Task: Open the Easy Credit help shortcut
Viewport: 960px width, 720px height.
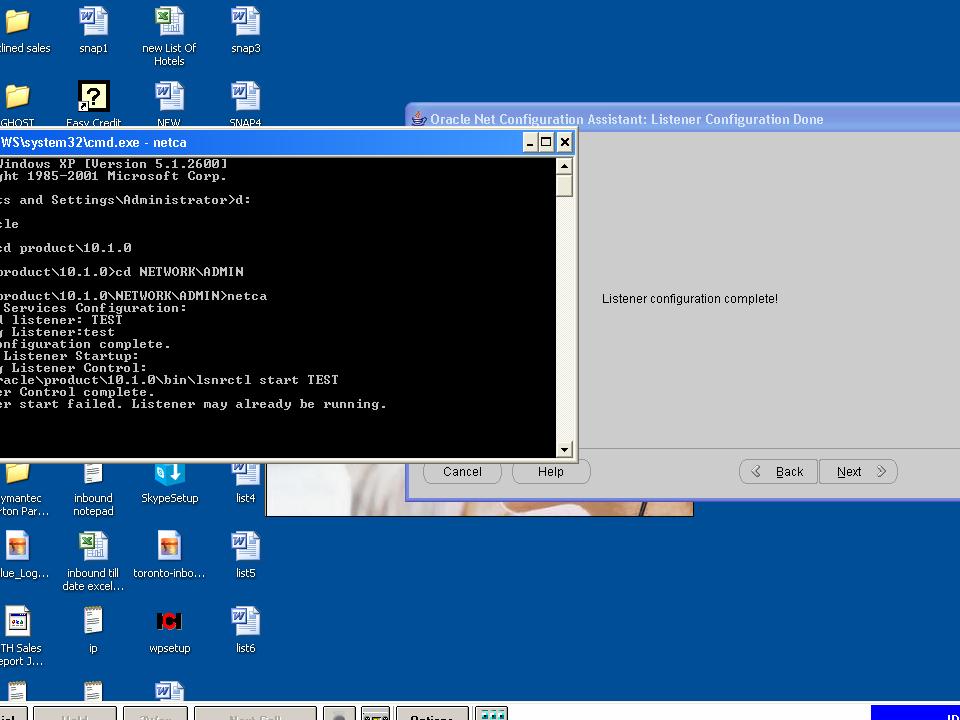Action: click(x=93, y=97)
